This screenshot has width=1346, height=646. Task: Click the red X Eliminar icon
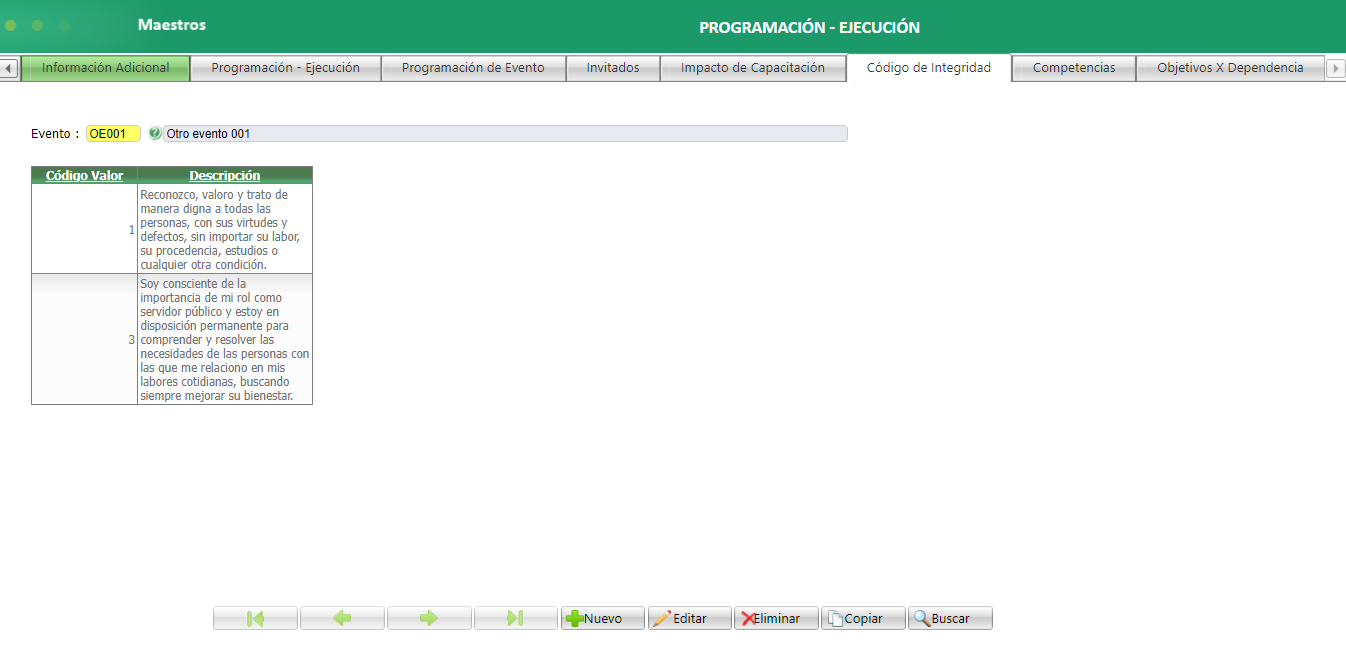coord(748,617)
